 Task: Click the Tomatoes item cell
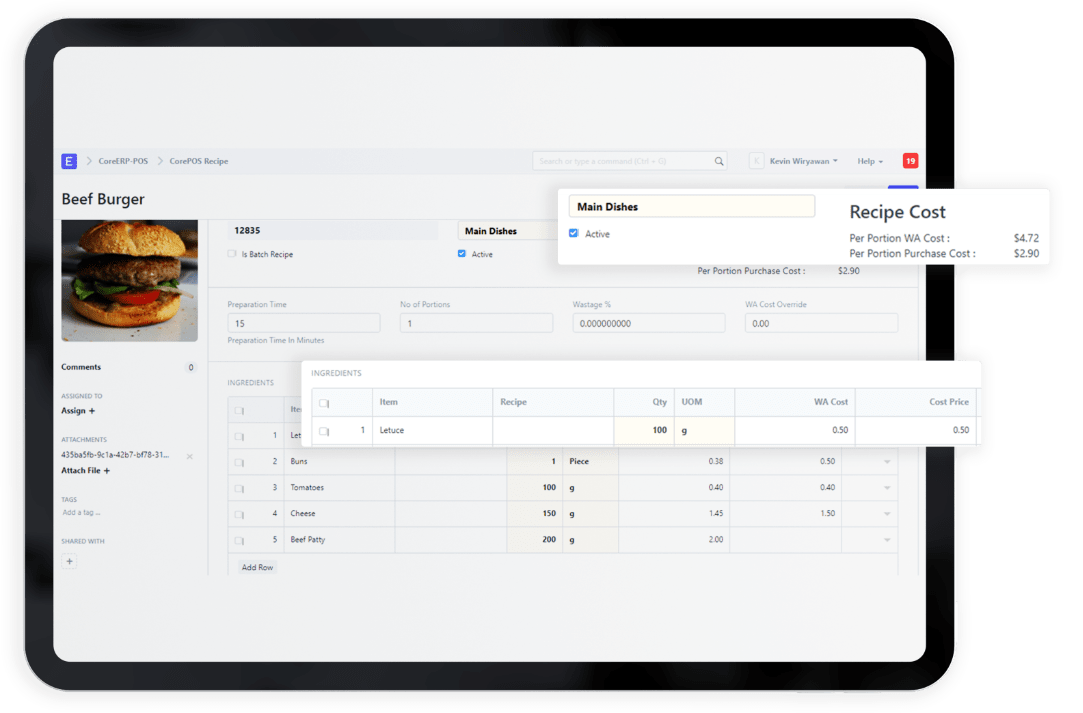(339, 488)
